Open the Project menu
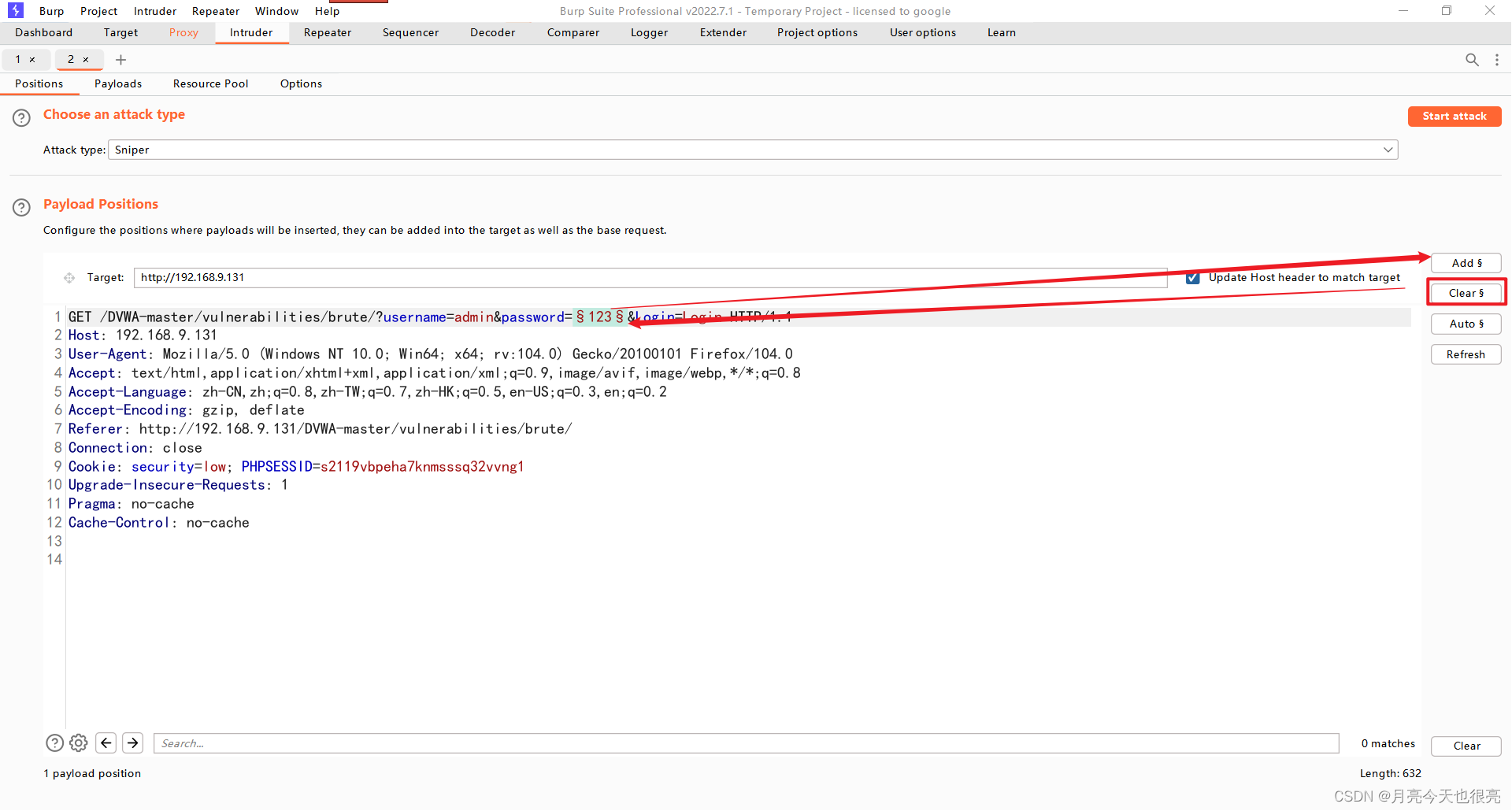Screen dimensions: 1512x811 (x=99, y=11)
